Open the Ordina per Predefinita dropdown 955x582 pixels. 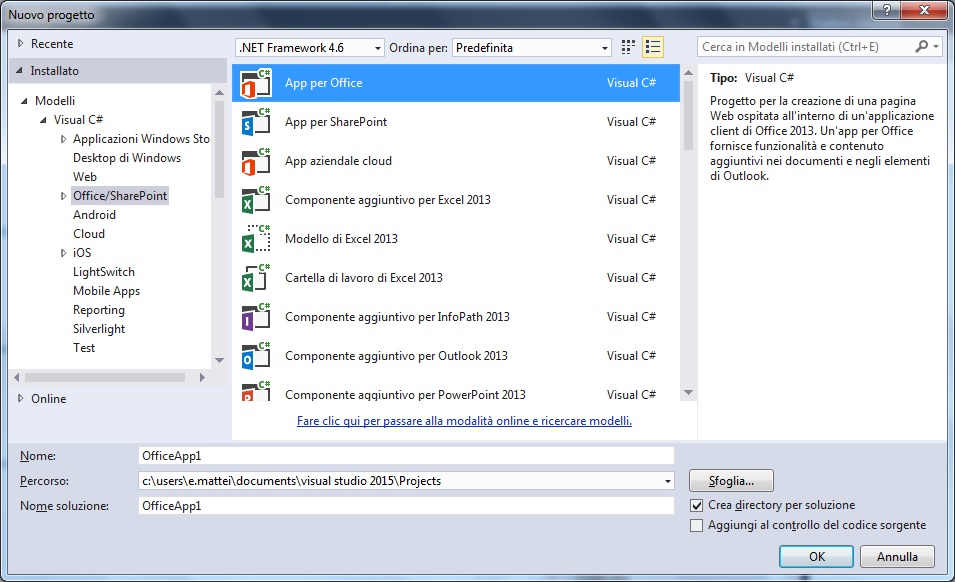[604, 48]
